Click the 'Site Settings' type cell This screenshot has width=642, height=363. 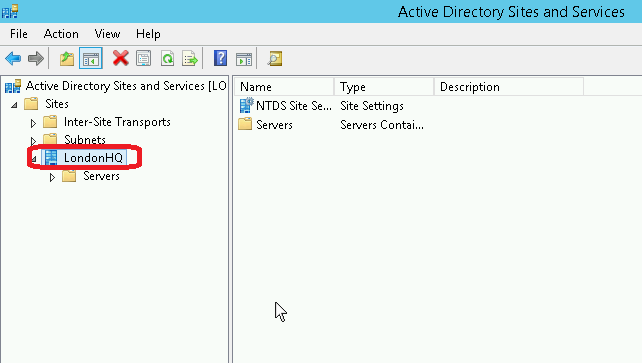(x=372, y=106)
